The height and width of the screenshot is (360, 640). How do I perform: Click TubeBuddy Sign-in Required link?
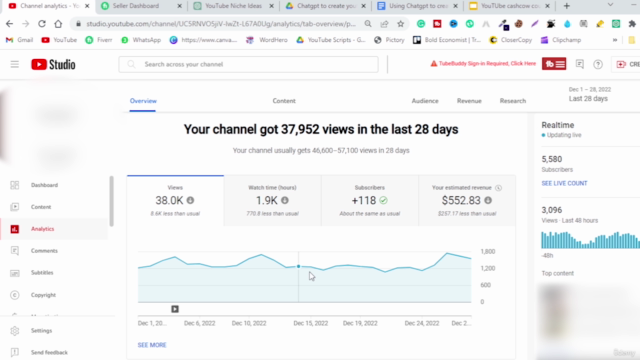click(x=483, y=64)
